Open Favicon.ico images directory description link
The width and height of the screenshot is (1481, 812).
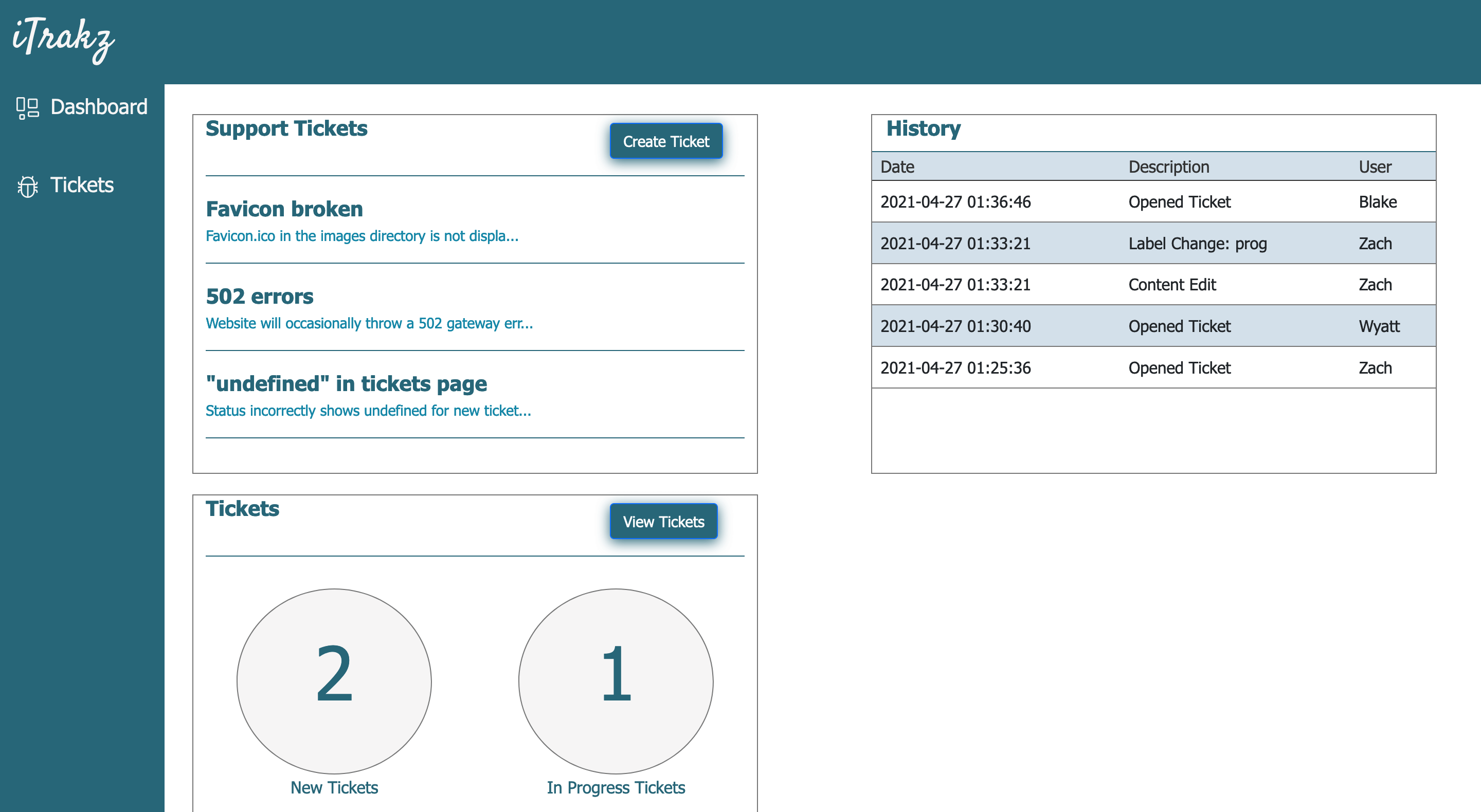click(x=362, y=235)
